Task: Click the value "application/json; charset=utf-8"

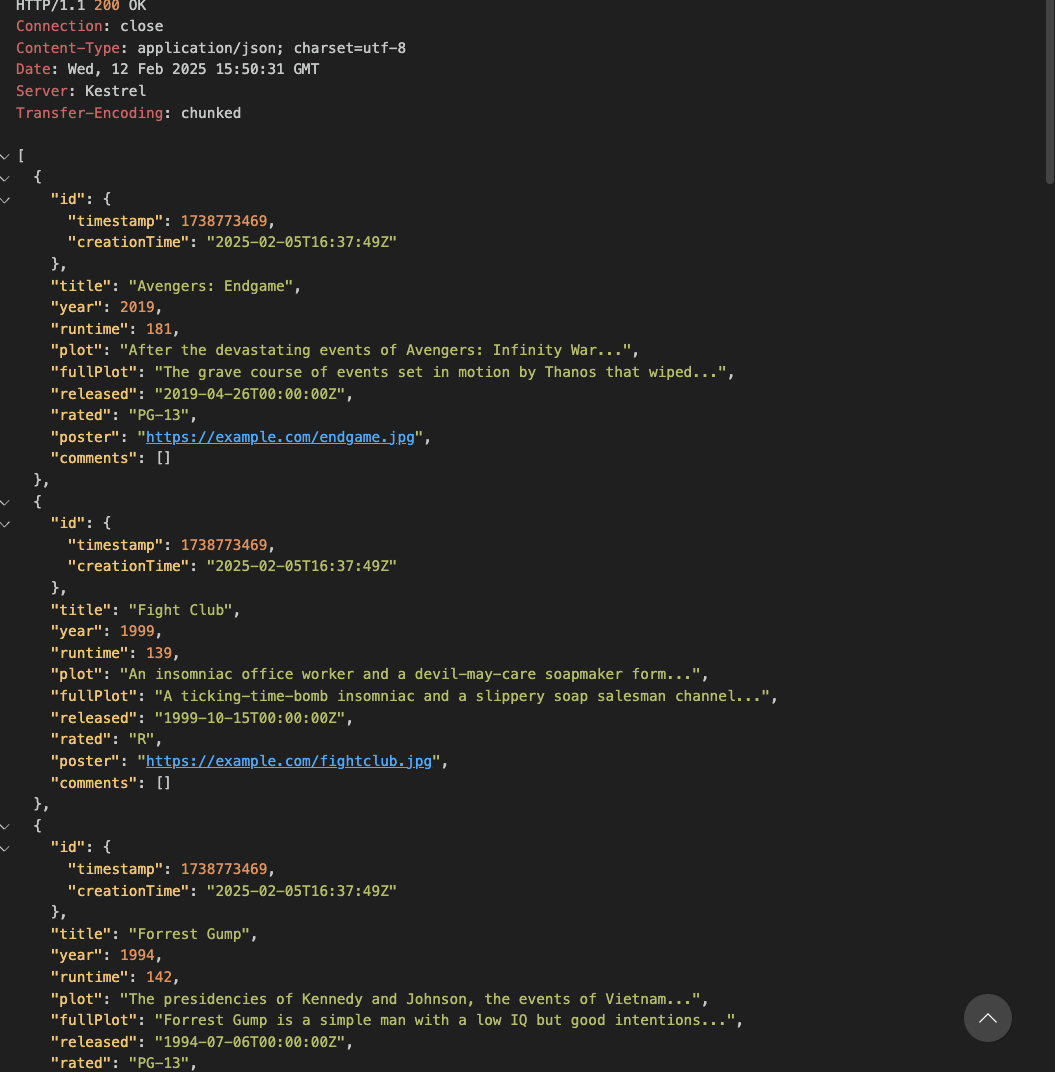Action: (x=271, y=48)
